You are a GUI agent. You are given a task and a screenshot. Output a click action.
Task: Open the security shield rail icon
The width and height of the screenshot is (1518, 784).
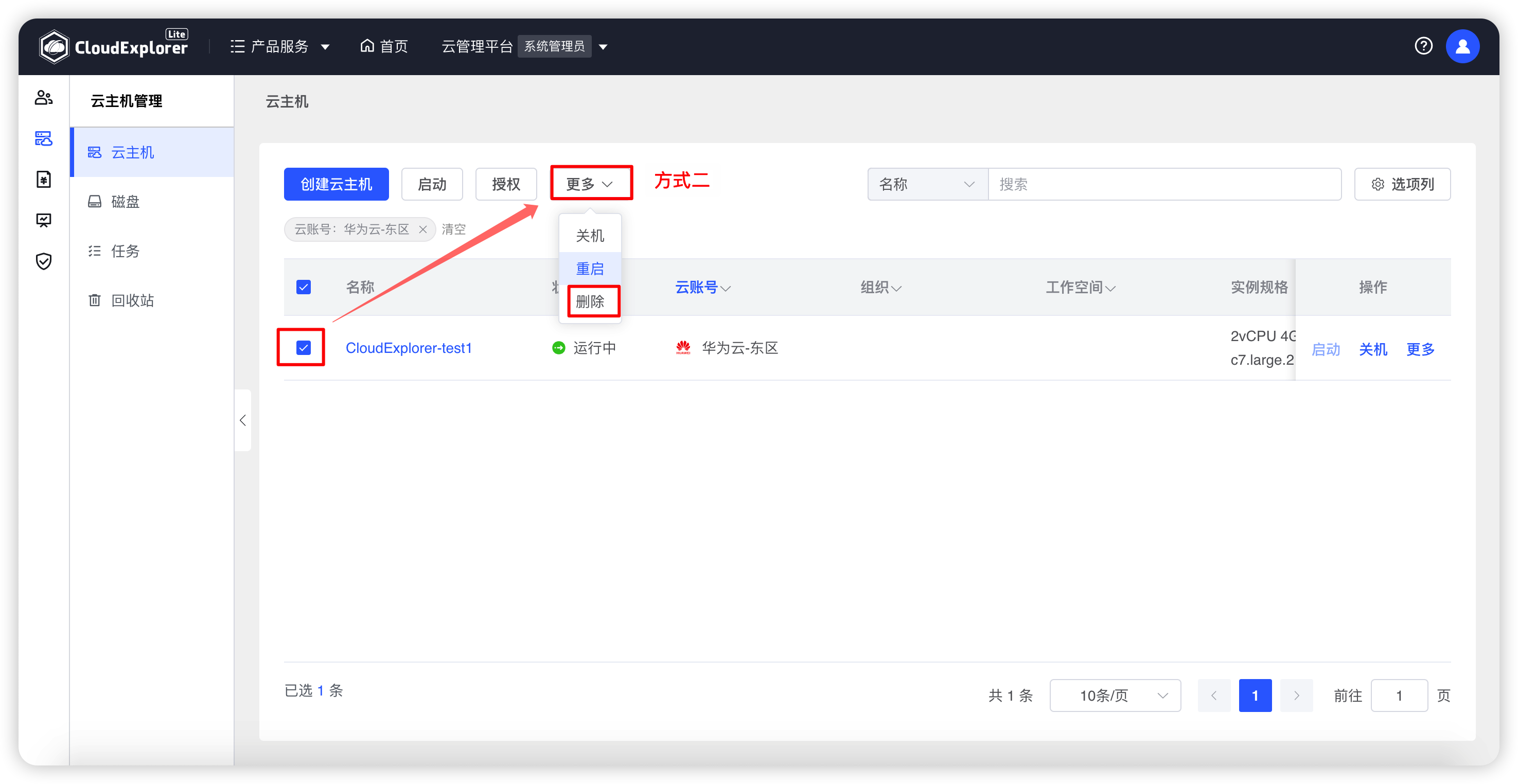pyautogui.click(x=44, y=261)
